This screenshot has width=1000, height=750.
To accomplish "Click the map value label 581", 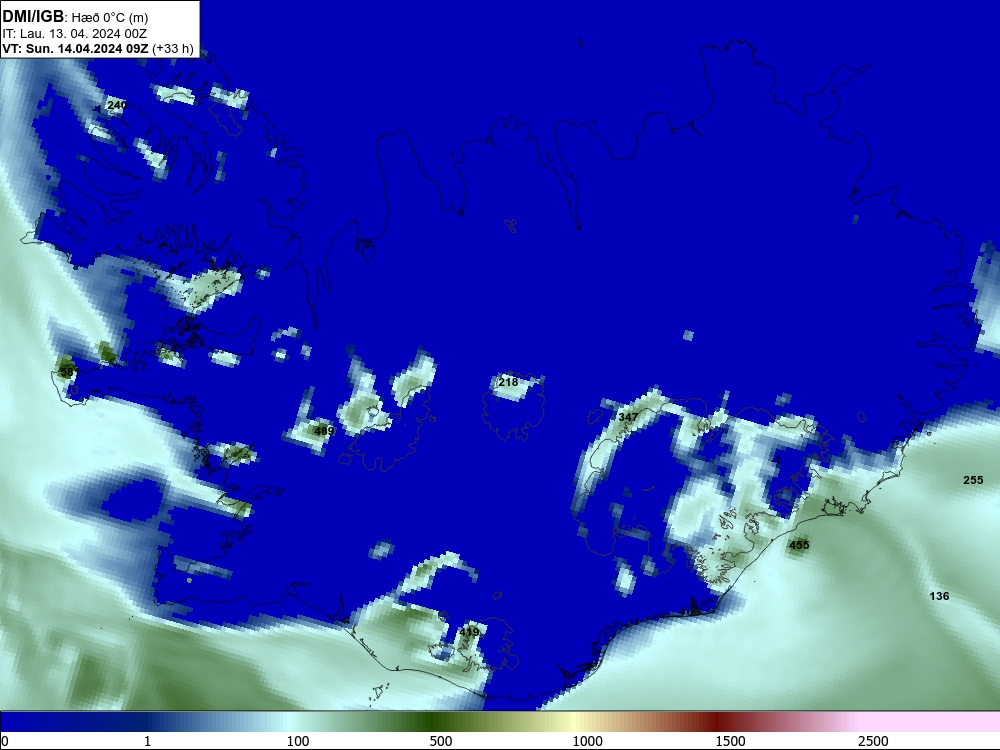I will click(68, 372).
